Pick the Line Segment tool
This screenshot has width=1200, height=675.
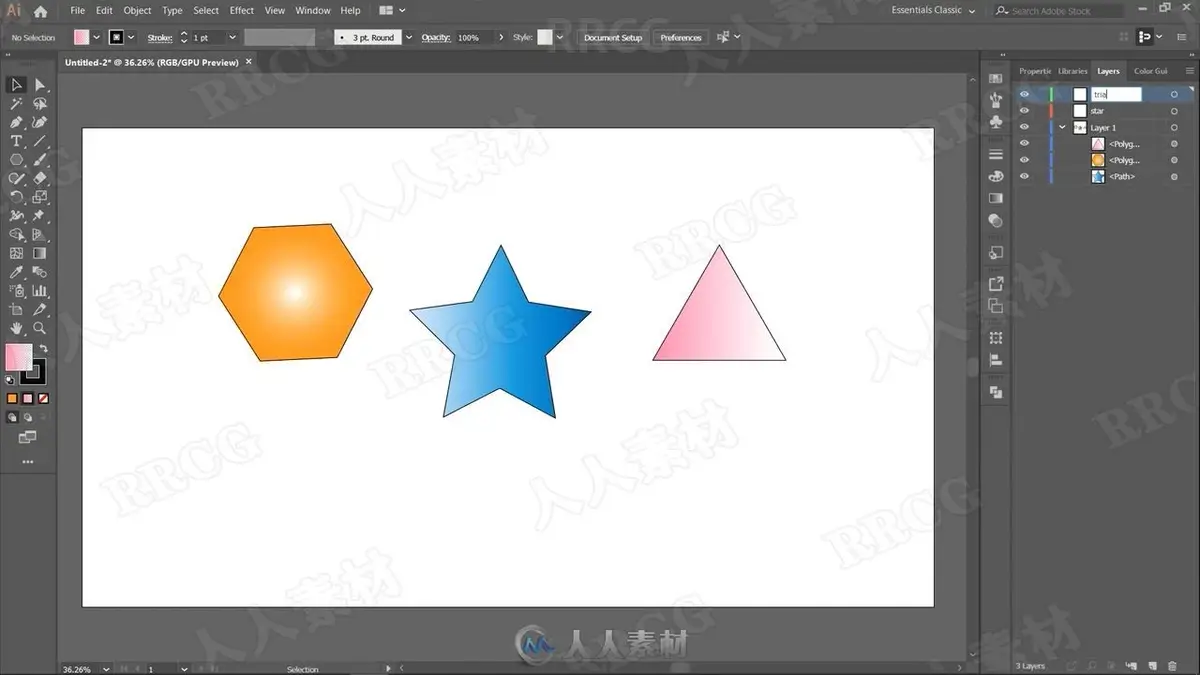[40, 141]
